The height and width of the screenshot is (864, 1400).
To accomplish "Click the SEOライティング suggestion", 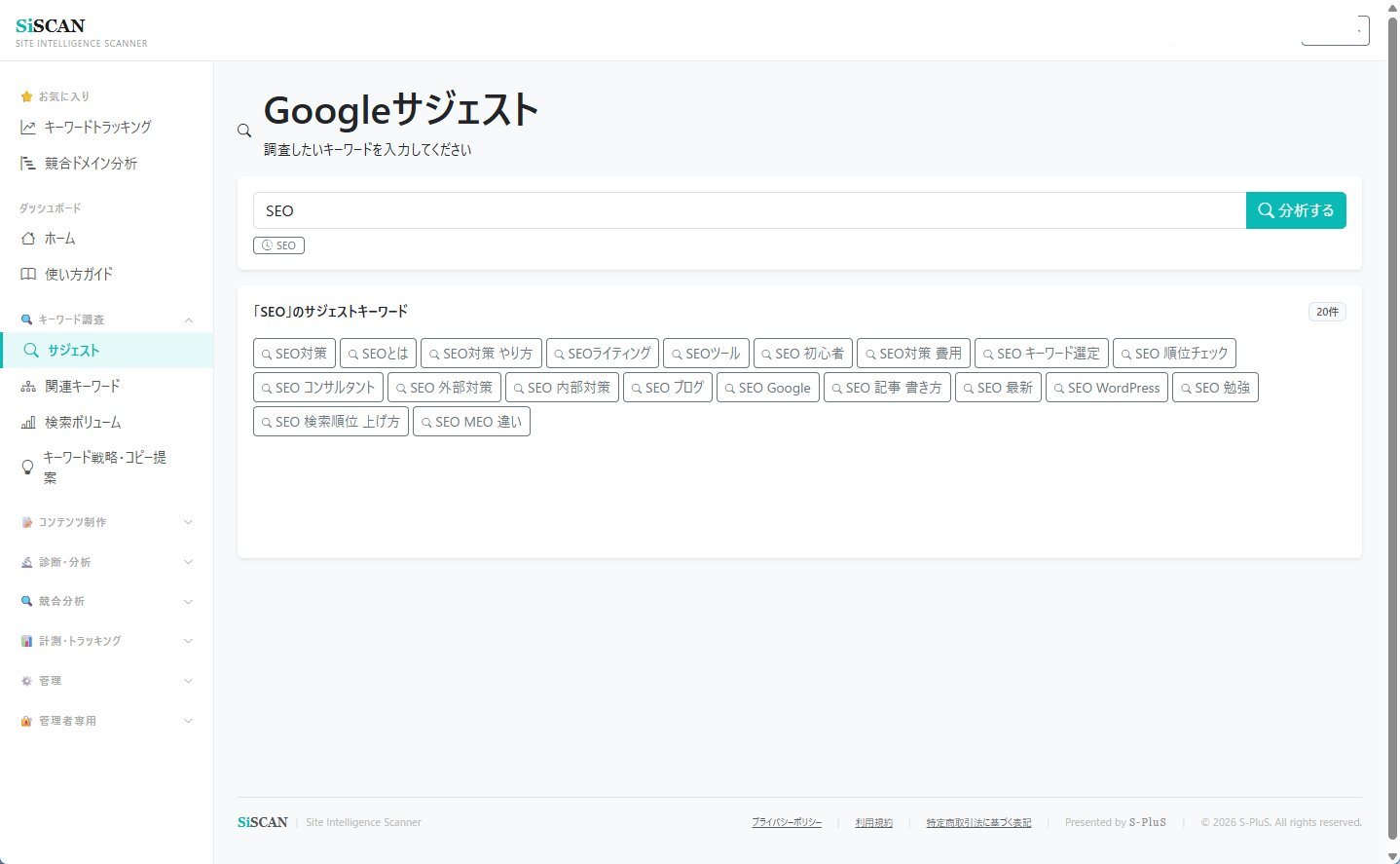I will (603, 354).
